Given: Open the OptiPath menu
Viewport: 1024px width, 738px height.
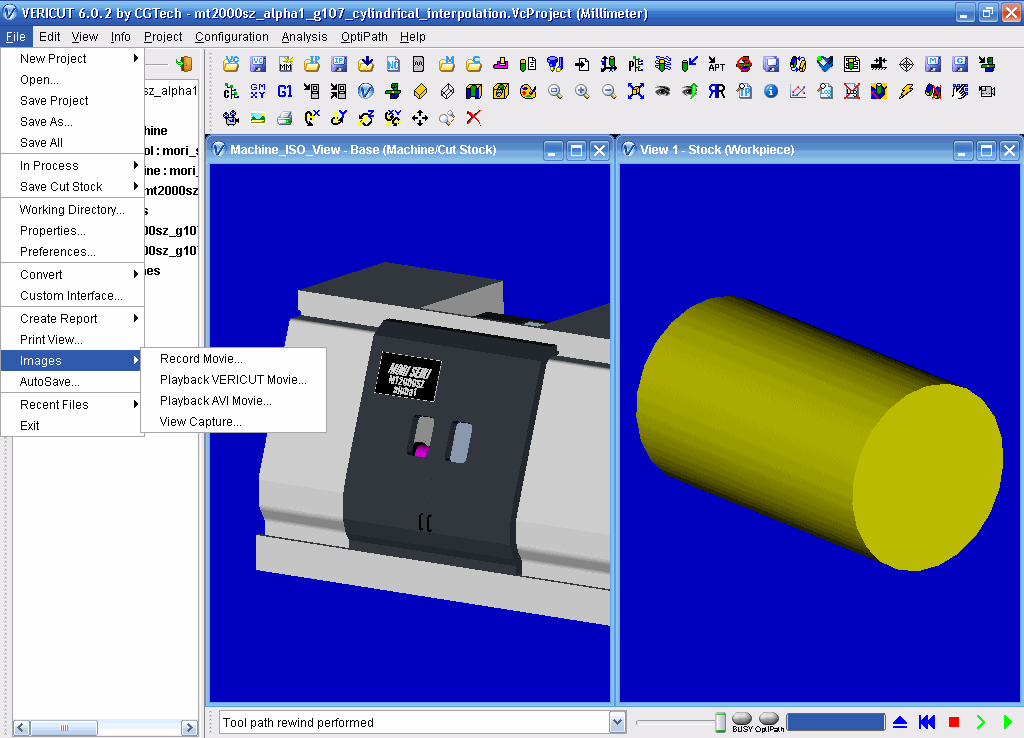Looking at the screenshot, I should [364, 37].
